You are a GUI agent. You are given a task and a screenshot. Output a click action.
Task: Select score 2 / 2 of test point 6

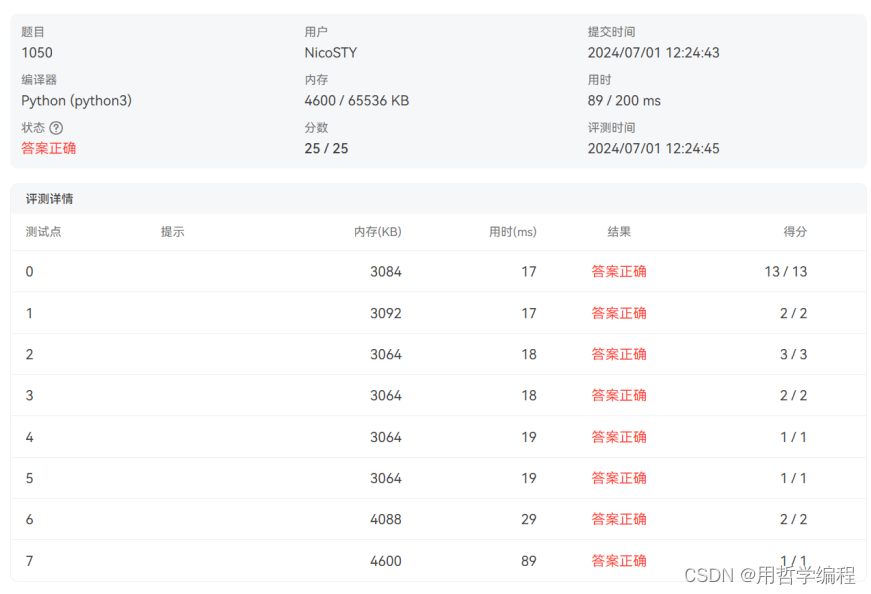coord(793,520)
